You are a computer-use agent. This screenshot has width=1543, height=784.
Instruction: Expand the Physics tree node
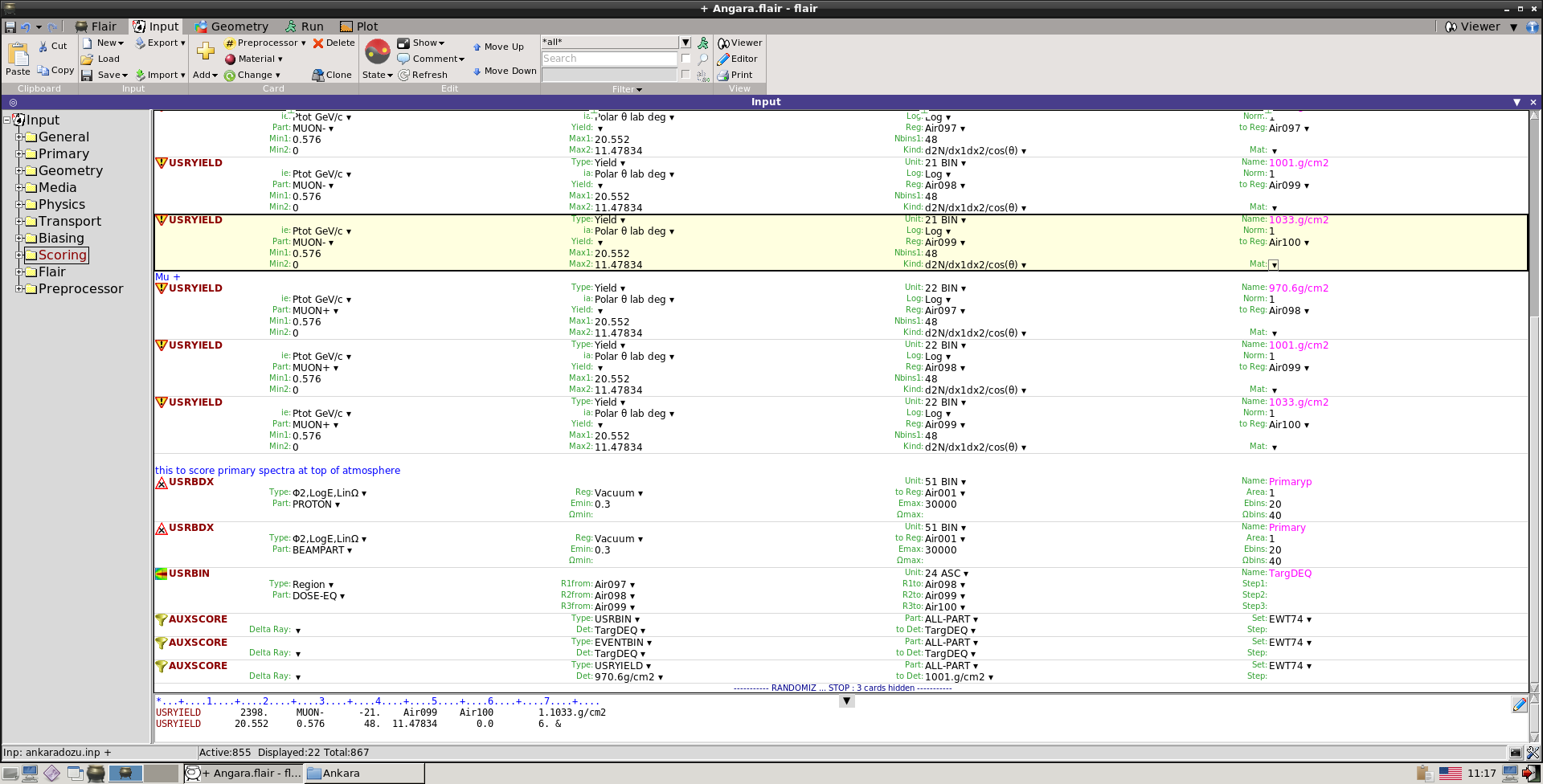coord(19,205)
